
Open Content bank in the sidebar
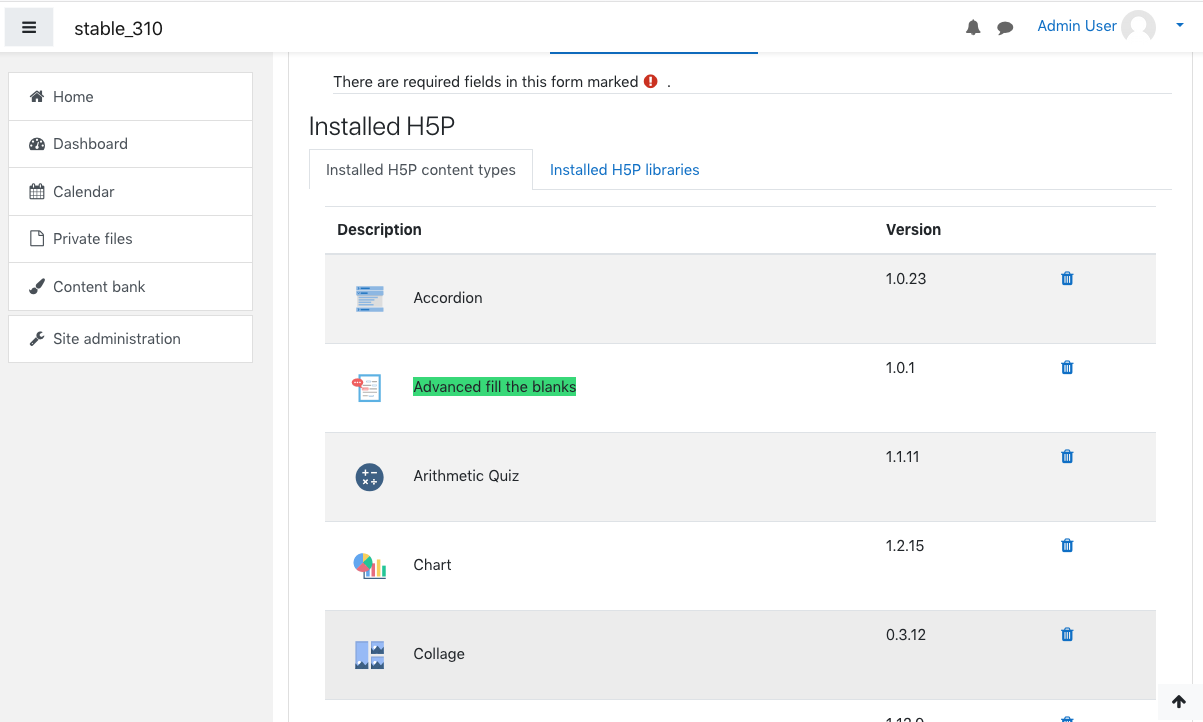point(130,287)
